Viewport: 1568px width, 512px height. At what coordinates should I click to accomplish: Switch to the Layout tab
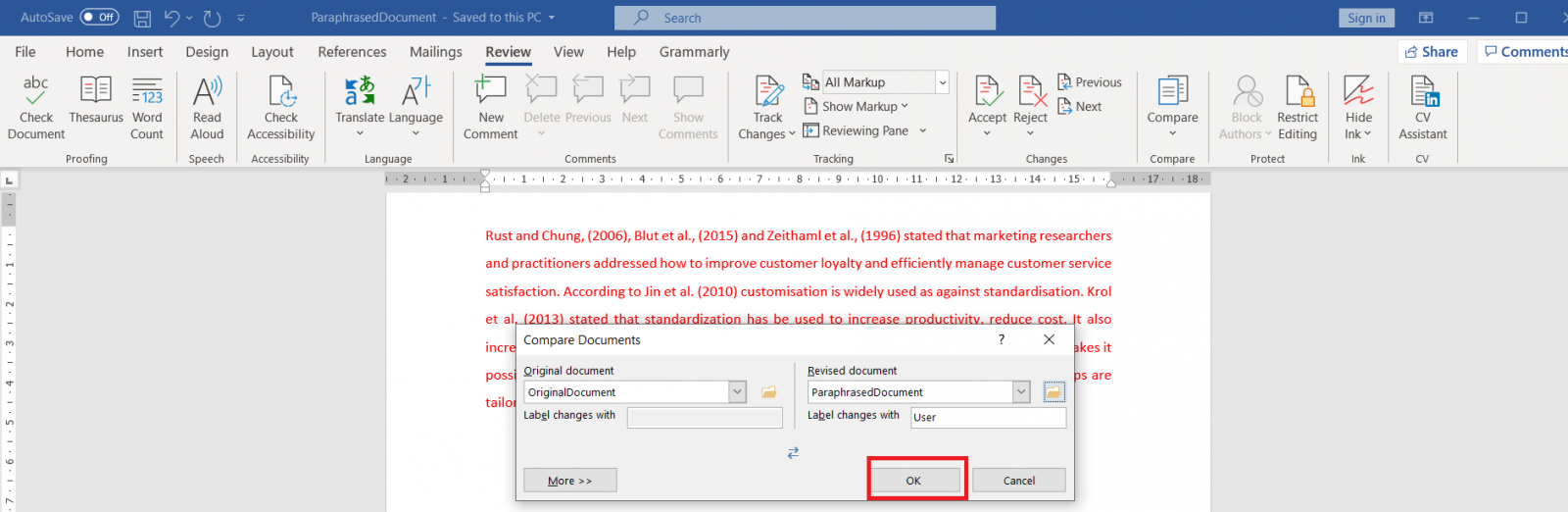pyautogui.click(x=271, y=52)
